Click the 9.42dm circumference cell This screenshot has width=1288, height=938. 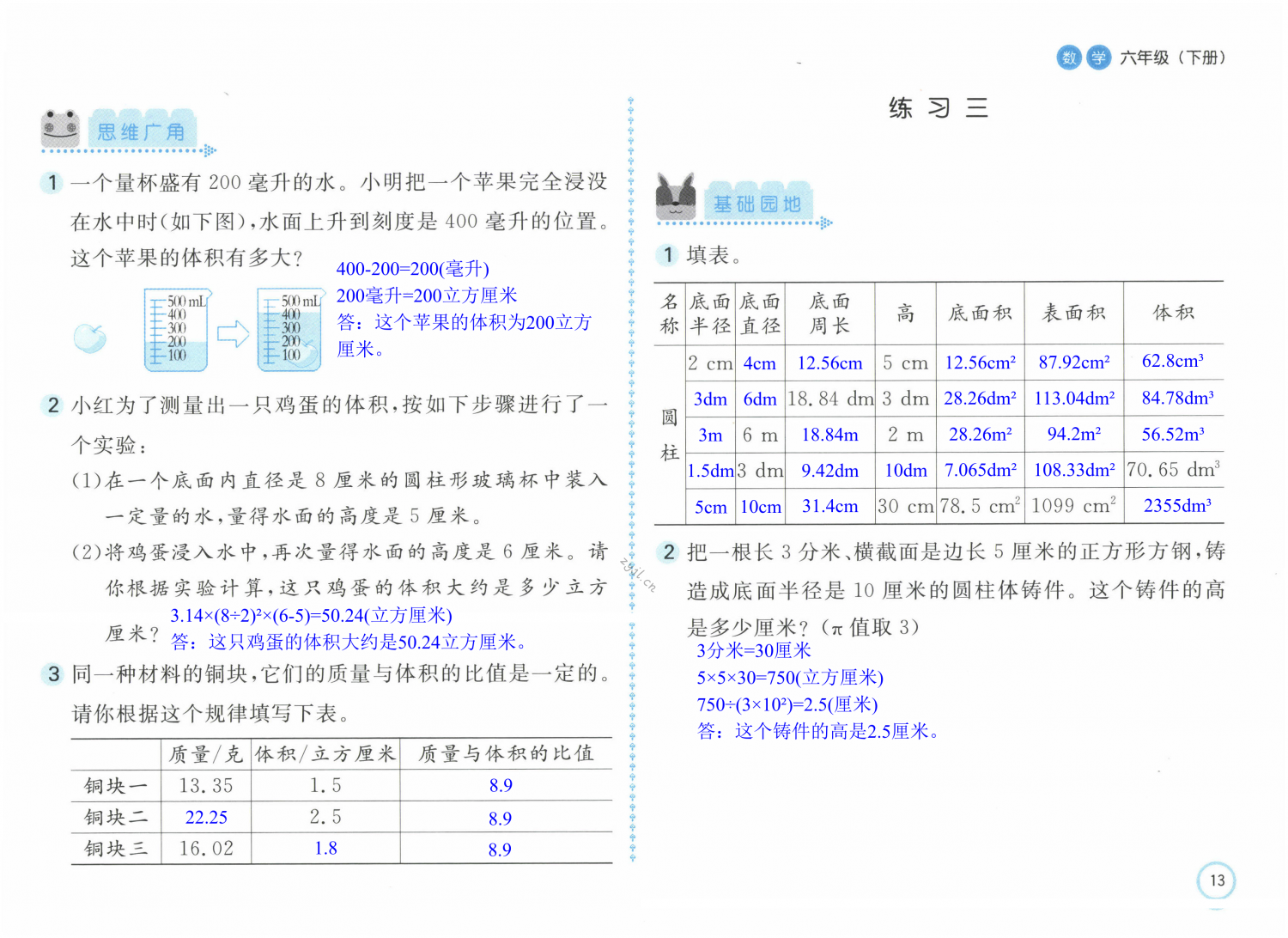[829, 471]
